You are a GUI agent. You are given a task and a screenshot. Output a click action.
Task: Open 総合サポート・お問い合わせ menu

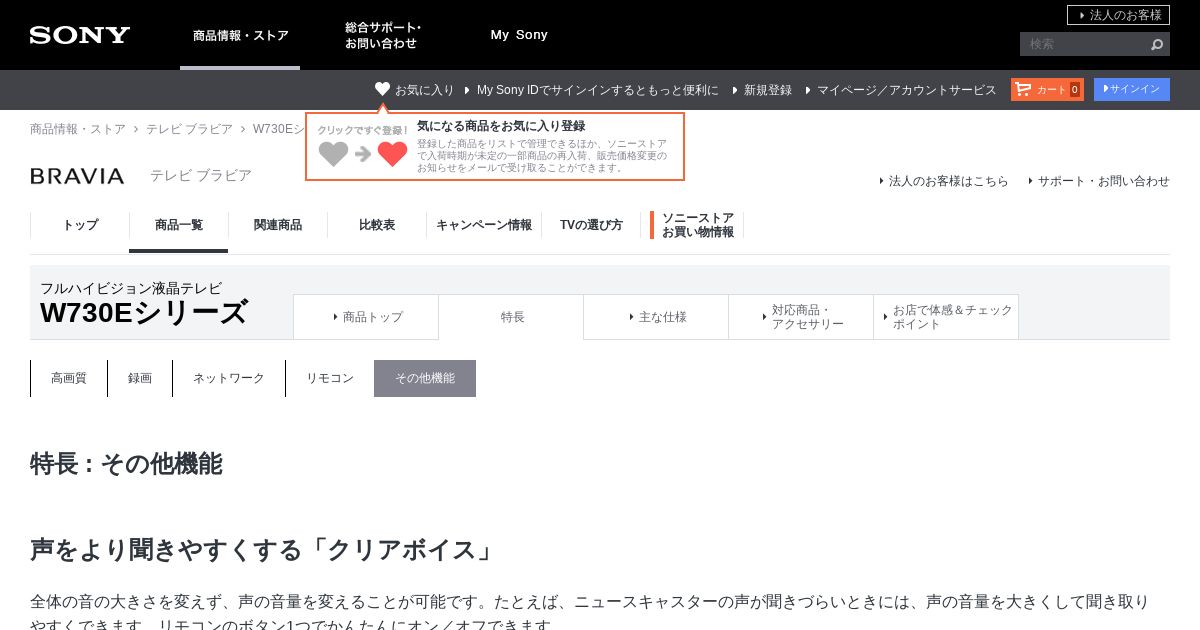coord(383,35)
